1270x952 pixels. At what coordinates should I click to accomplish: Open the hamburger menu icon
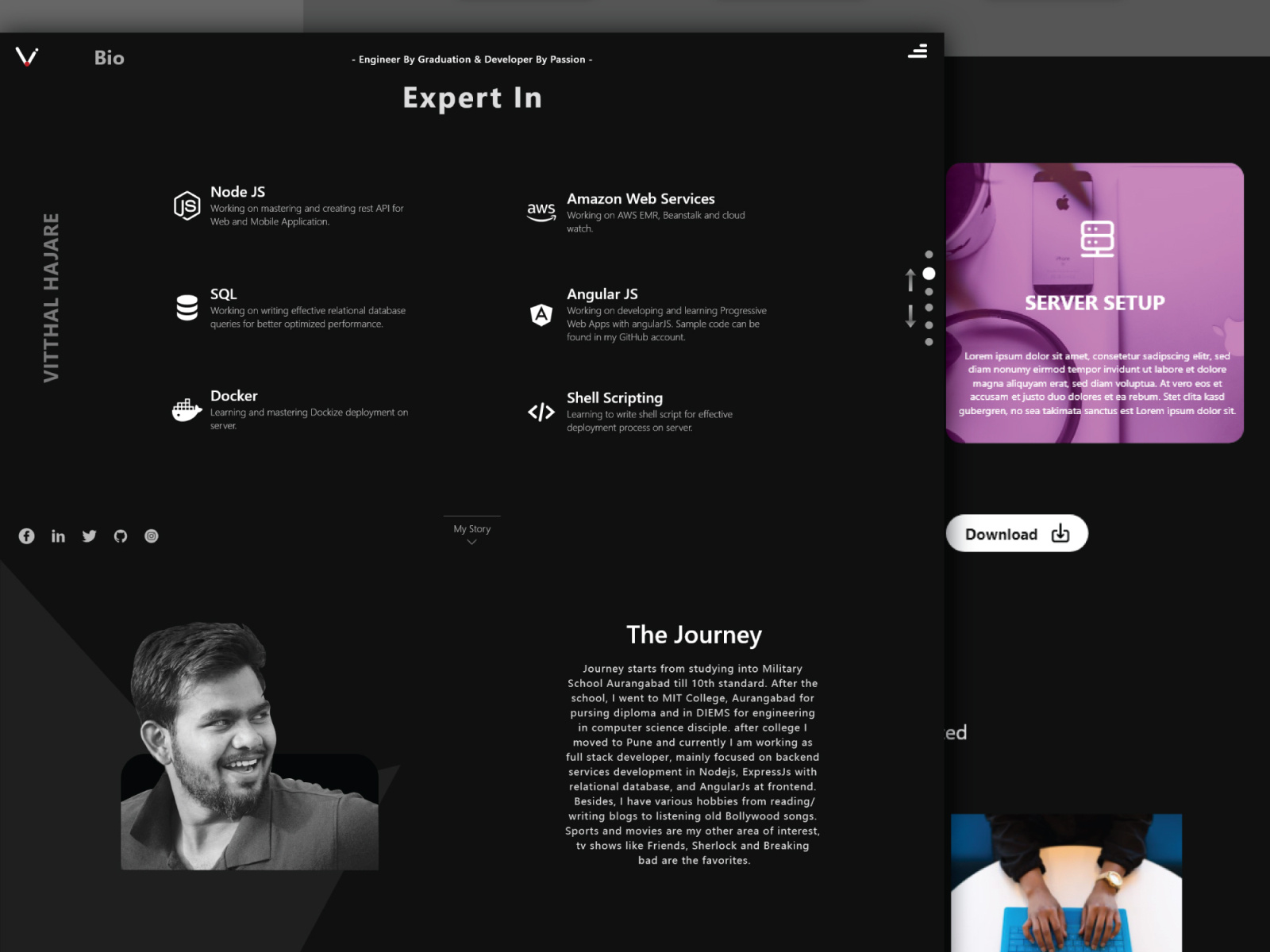(918, 52)
